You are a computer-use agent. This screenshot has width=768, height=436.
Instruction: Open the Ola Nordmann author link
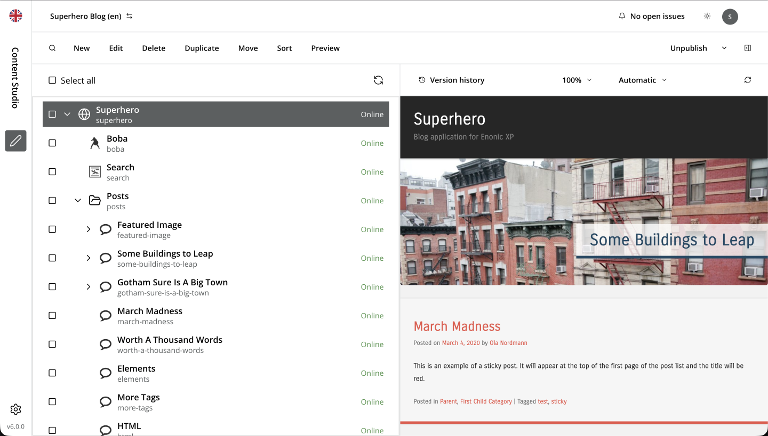point(508,343)
